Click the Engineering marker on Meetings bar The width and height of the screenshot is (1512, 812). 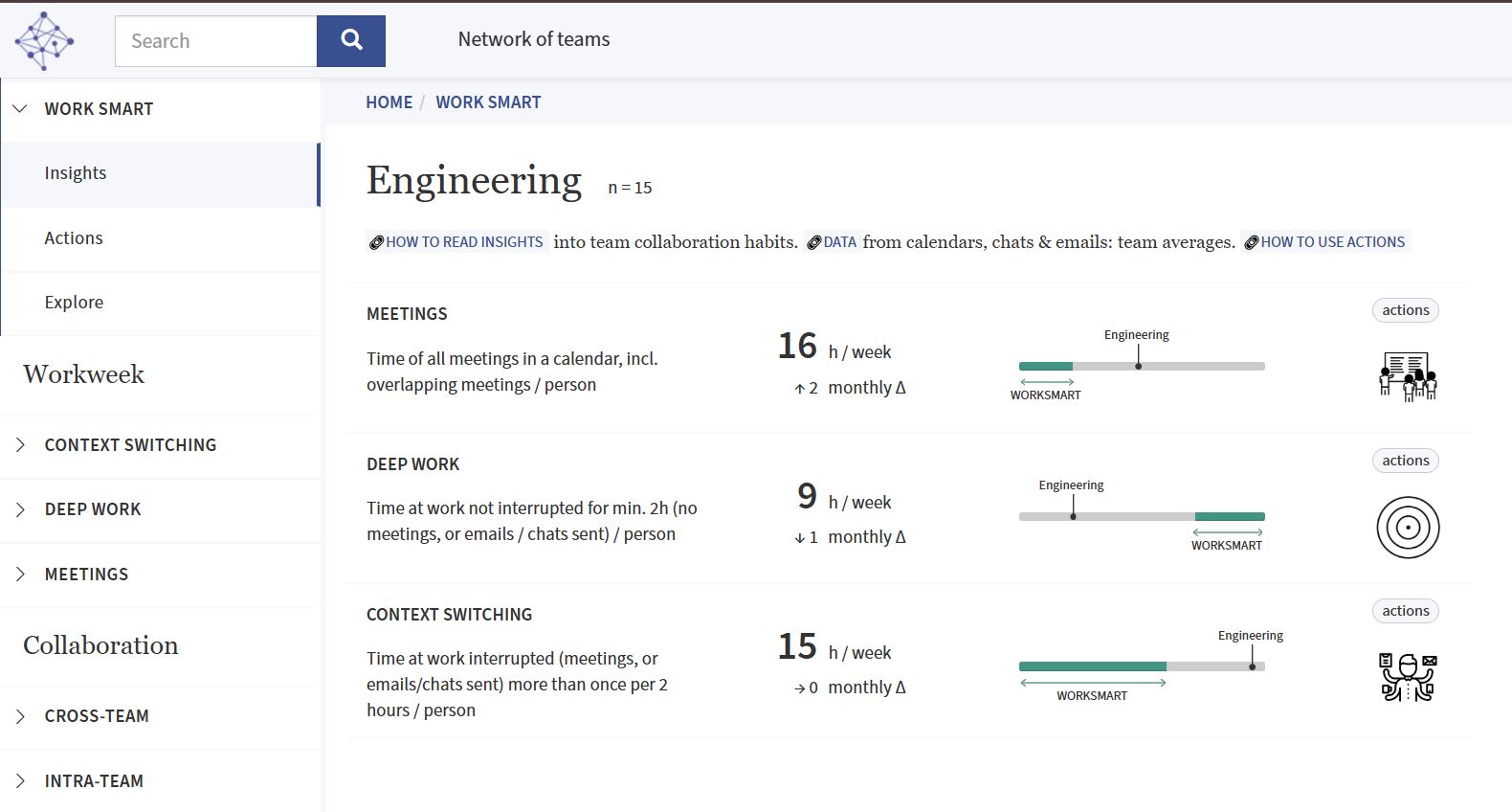[x=1138, y=365]
